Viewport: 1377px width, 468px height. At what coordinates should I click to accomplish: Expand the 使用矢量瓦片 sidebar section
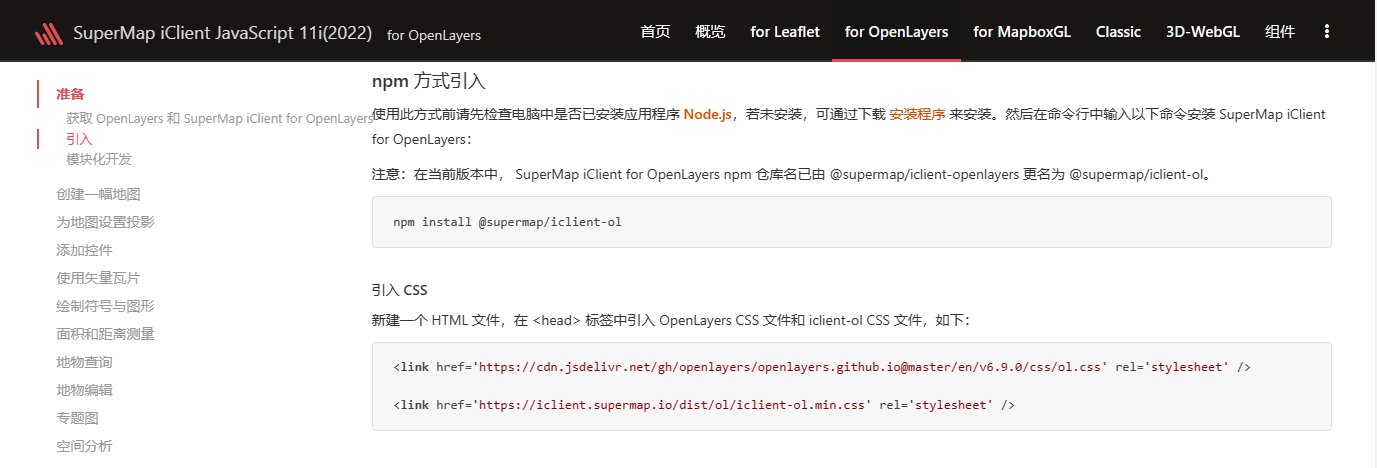(x=98, y=278)
